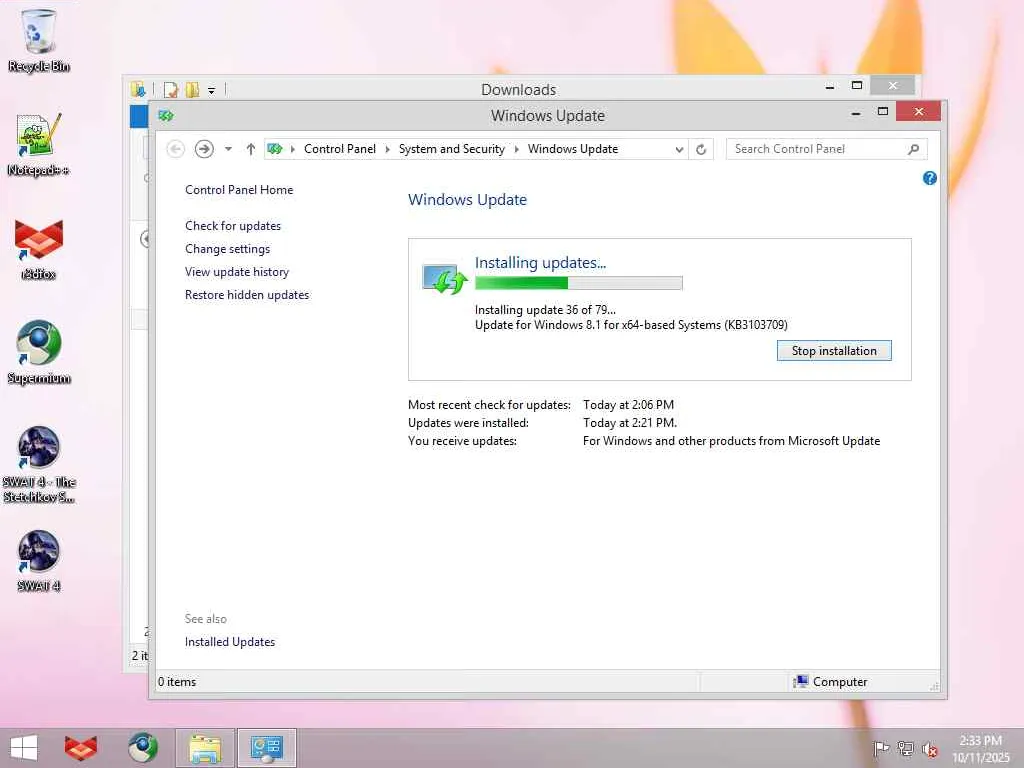Expand the address bar history dropdown
The image size is (1024, 768).
pyautogui.click(x=679, y=150)
